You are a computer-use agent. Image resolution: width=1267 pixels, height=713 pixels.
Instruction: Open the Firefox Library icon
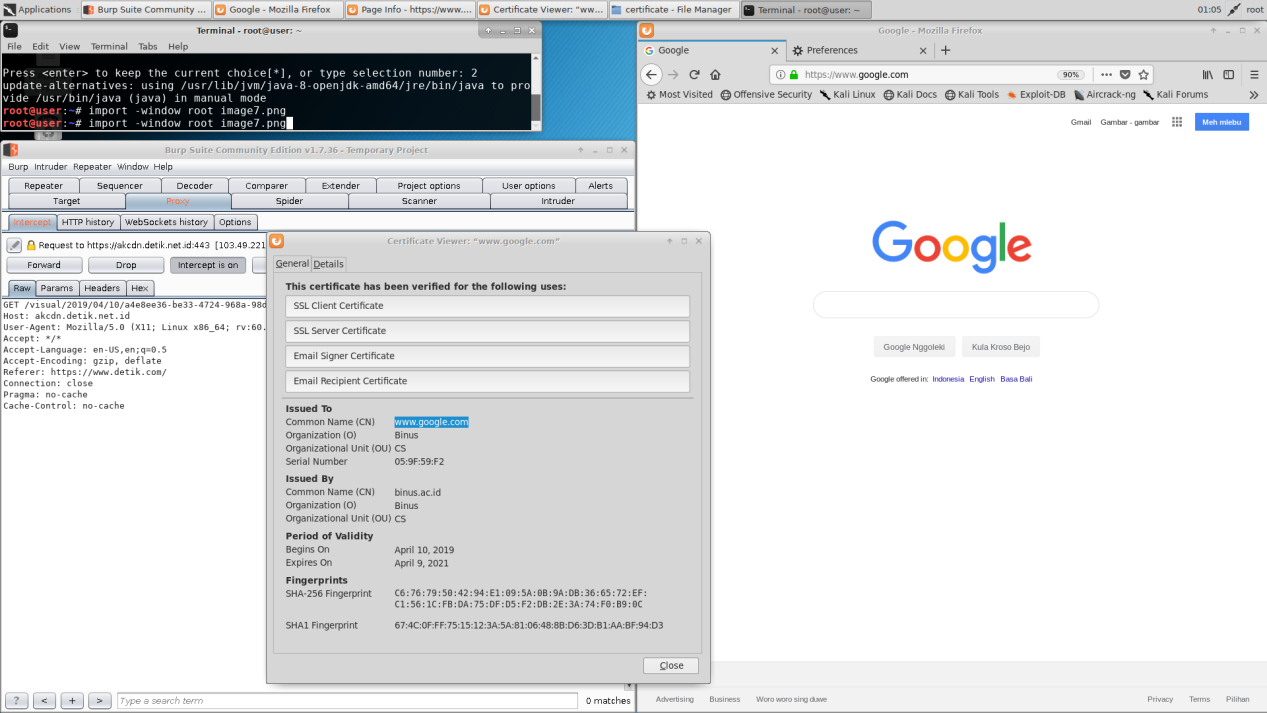click(x=1208, y=74)
